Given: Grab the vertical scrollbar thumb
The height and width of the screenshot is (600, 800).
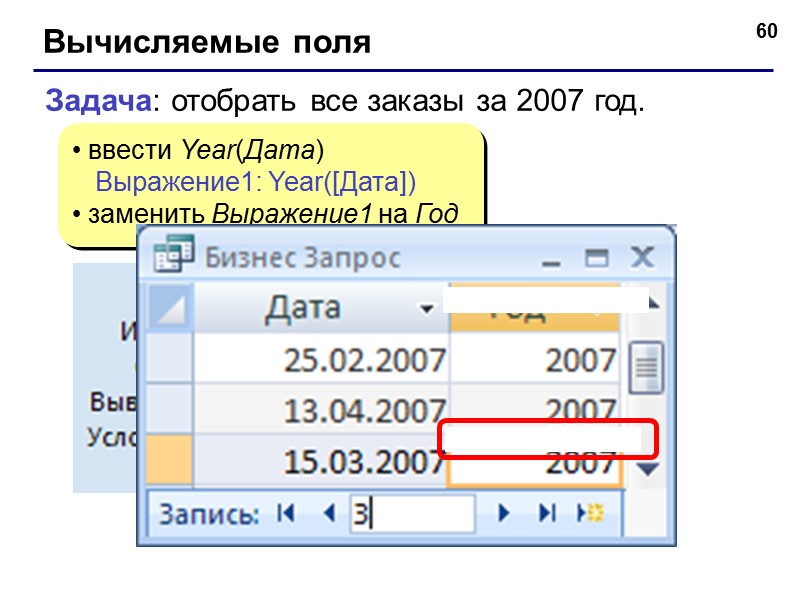Looking at the screenshot, I should coord(646,367).
